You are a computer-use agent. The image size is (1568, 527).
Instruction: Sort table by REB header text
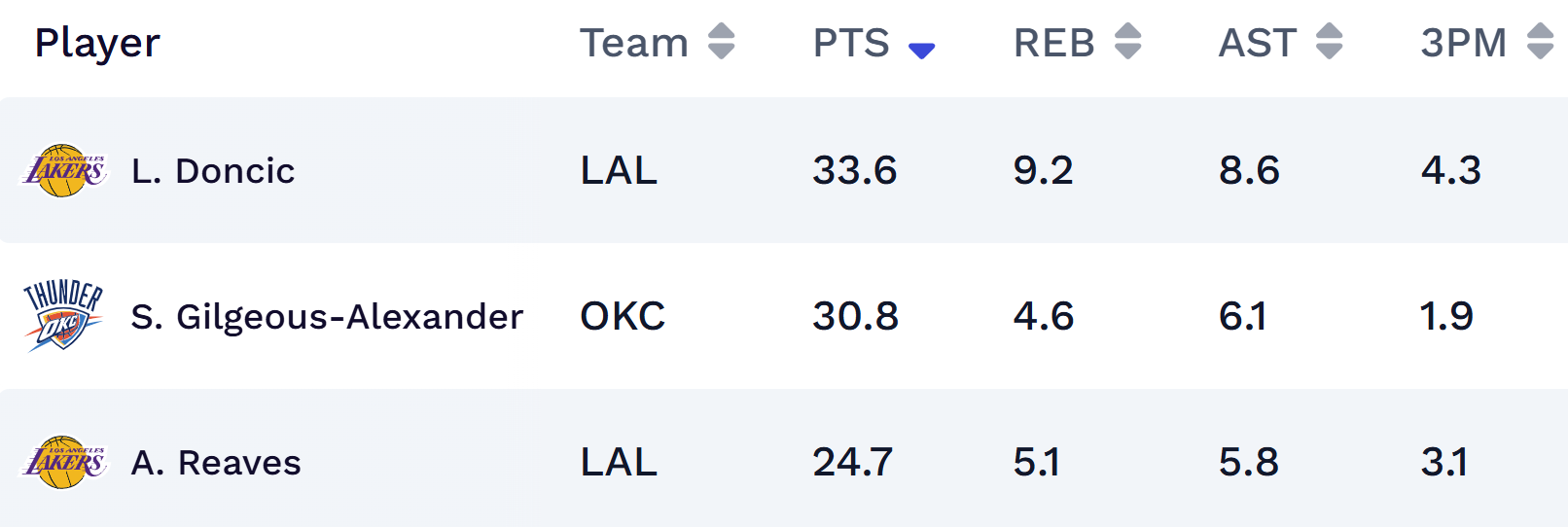point(1053,43)
